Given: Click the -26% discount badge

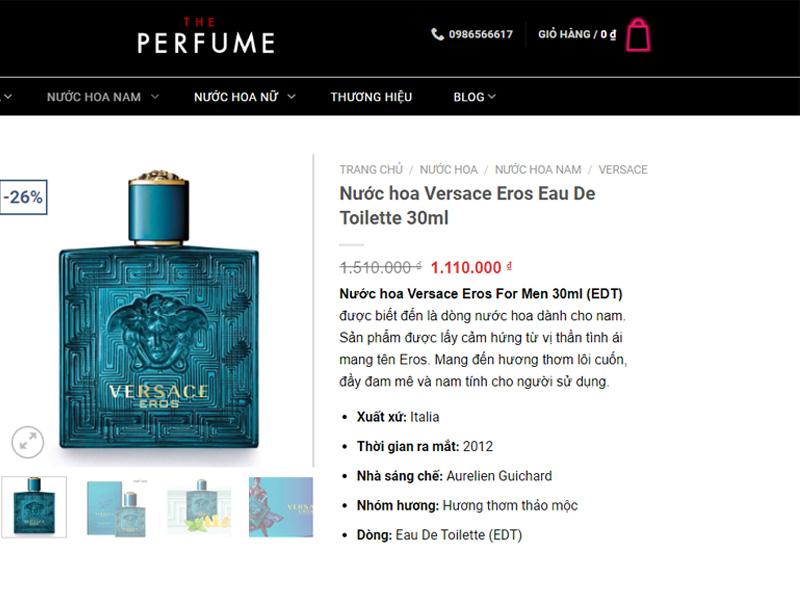Looking at the screenshot, I should [x=23, y=197].
